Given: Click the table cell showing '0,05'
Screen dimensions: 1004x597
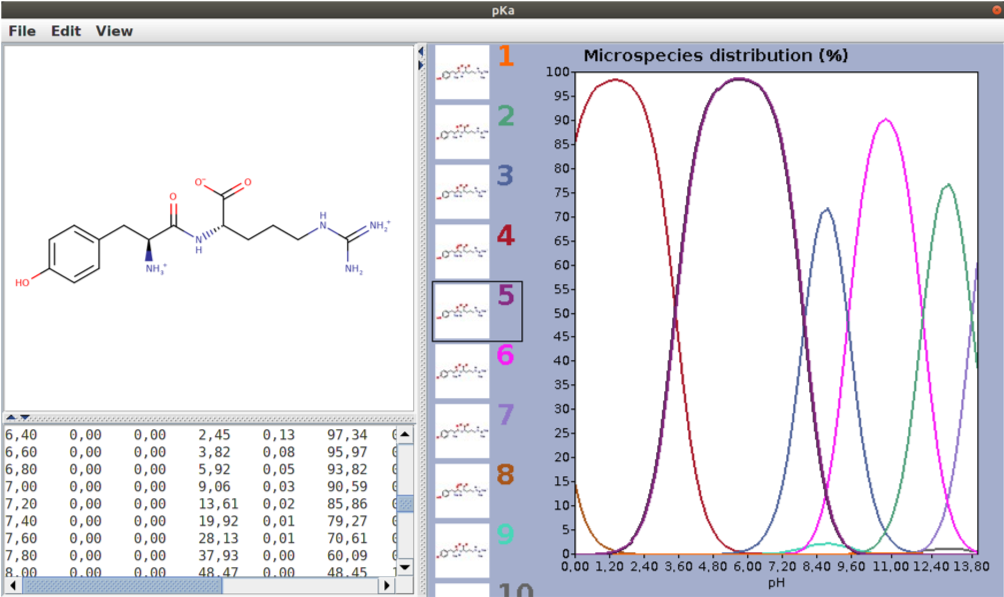Looking at the screenshot, I should (279, 470).
